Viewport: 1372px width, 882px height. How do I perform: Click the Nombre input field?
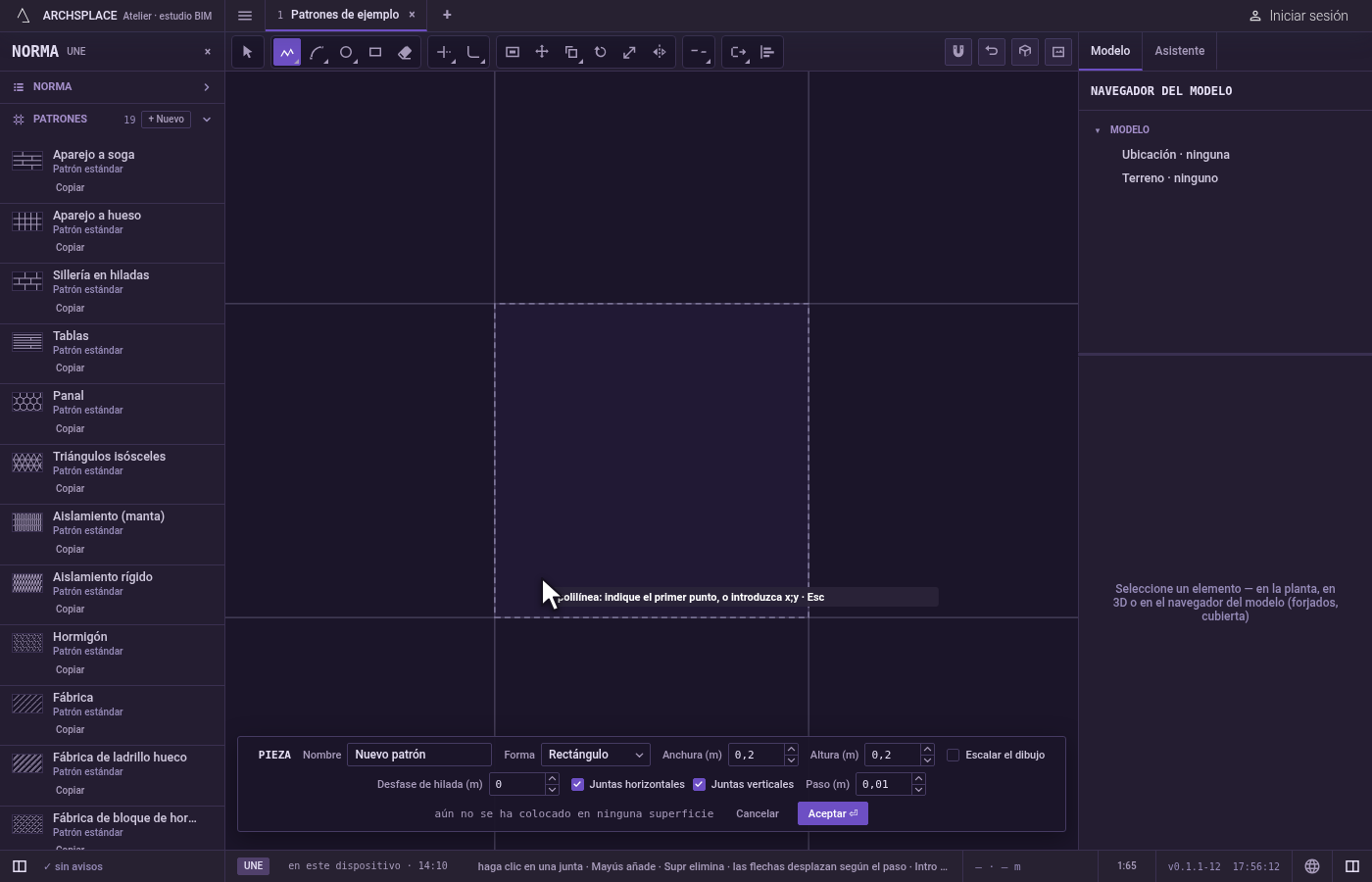coord(419,755)
